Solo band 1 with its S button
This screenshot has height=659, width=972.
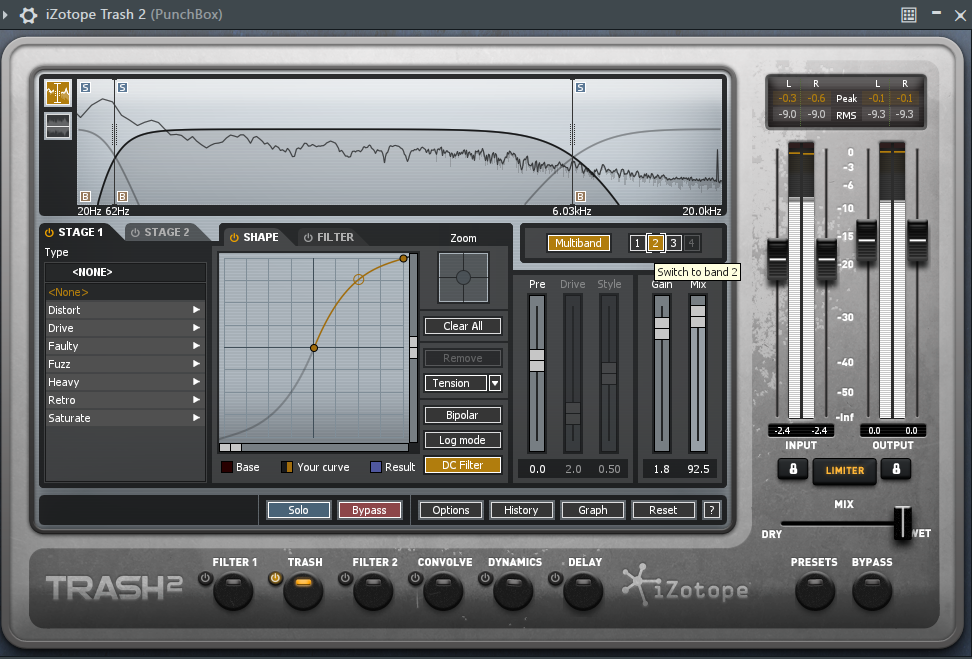86,87
